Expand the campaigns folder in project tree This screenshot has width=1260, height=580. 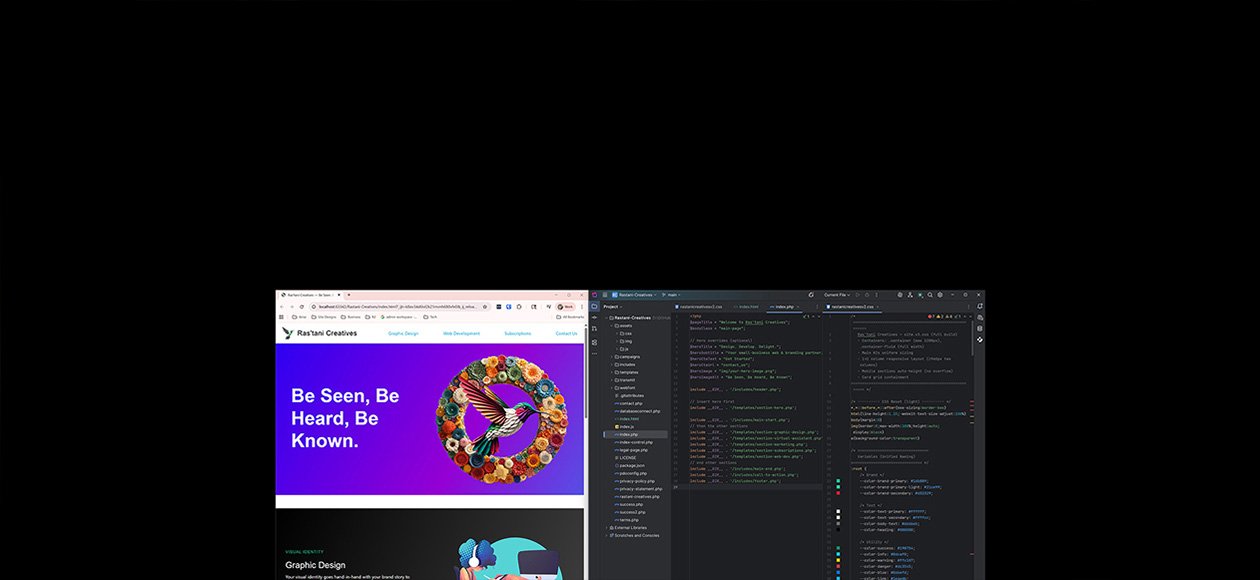coord(612,356)
